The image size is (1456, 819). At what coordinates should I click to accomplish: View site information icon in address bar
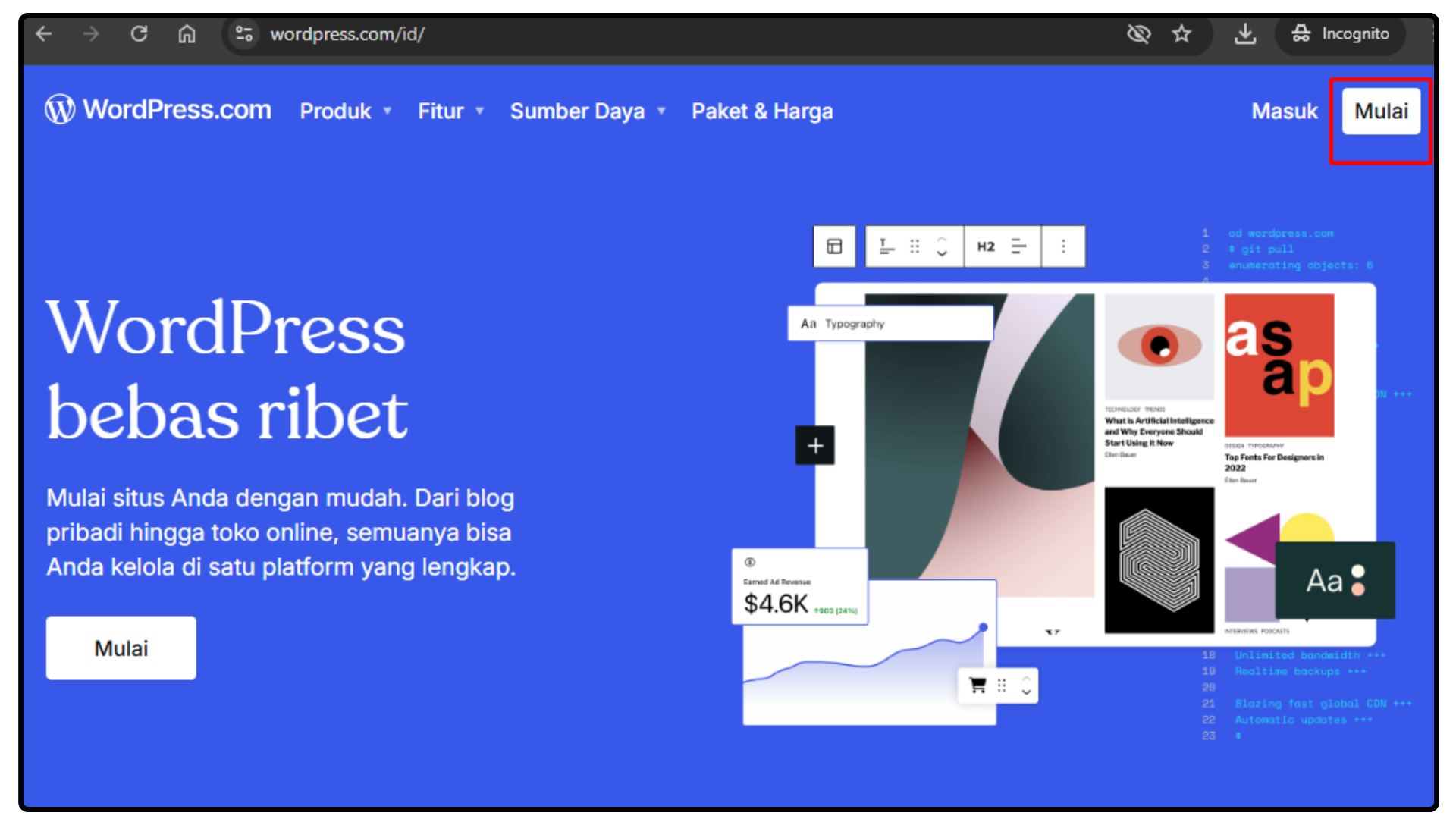click(x=244, y=34)
